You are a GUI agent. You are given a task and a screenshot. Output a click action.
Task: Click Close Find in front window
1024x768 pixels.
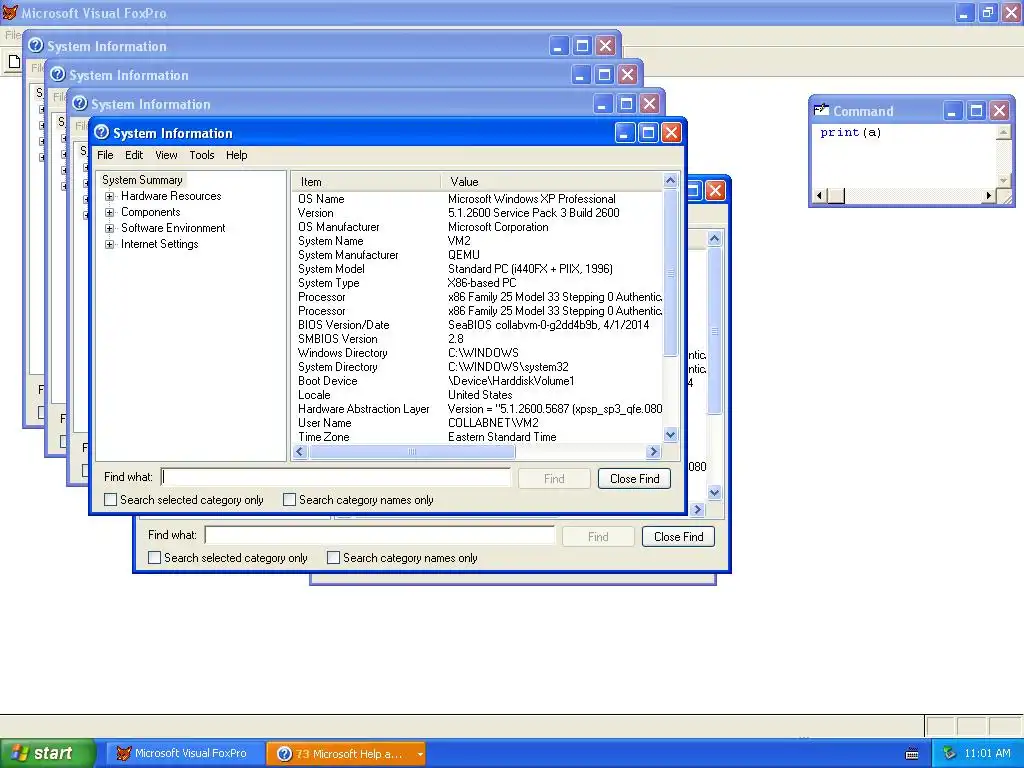[634, 479]
